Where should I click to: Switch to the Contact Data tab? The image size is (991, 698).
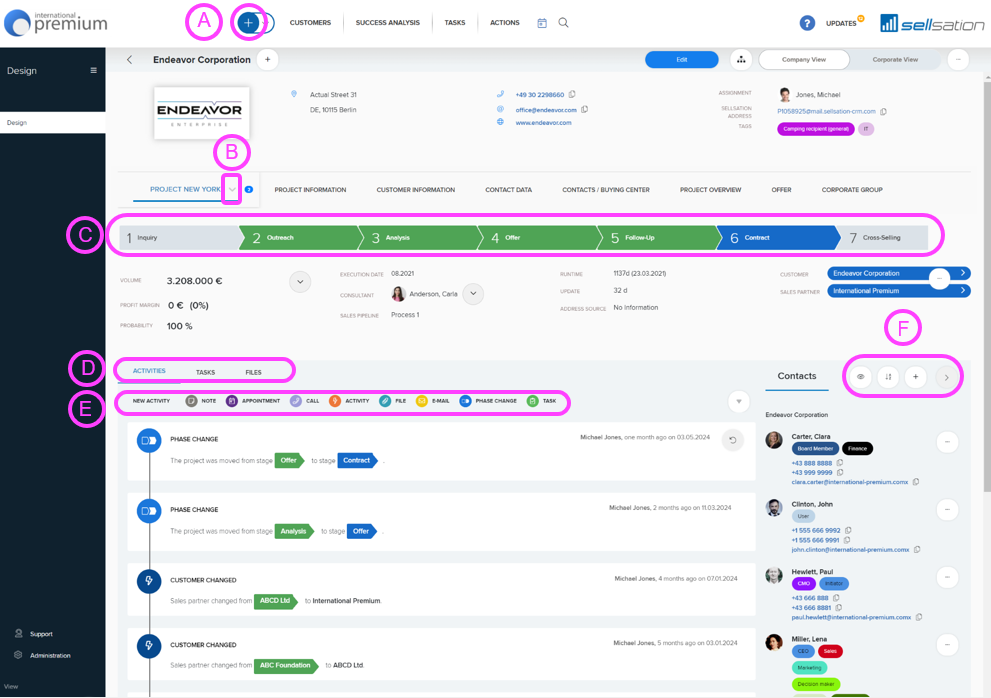coord(508,190)
